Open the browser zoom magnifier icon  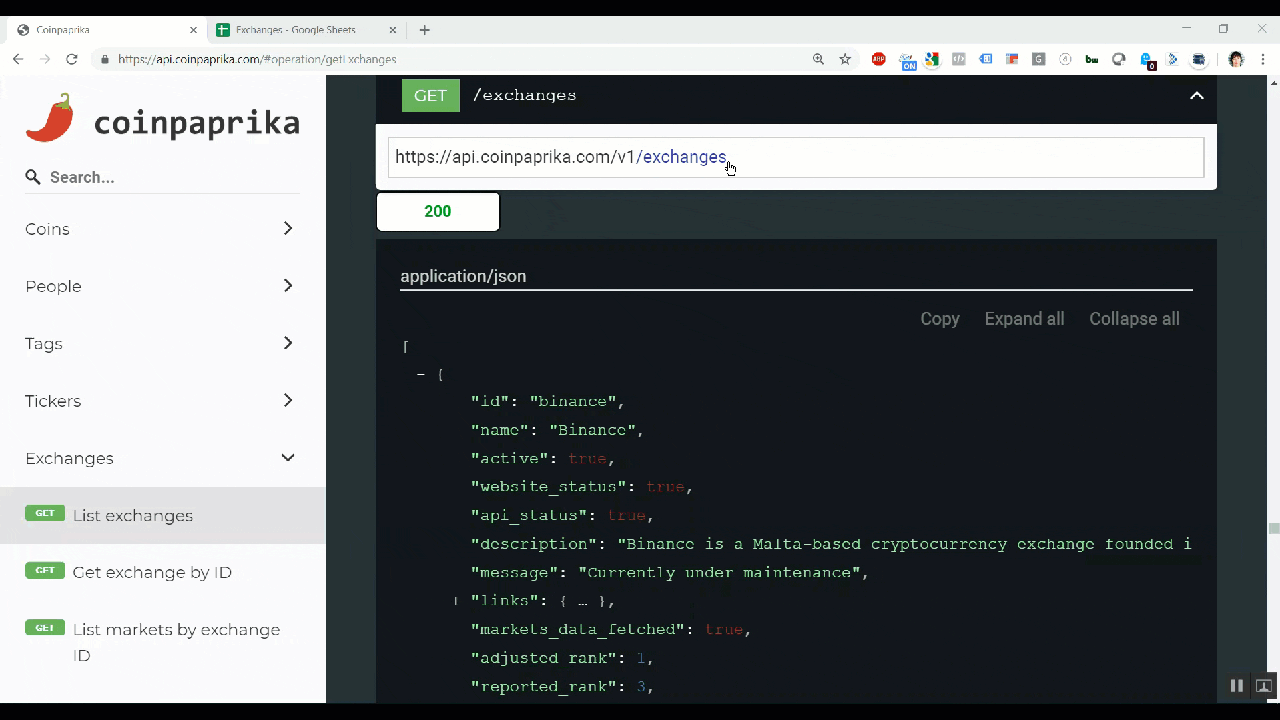coord(819,59)
